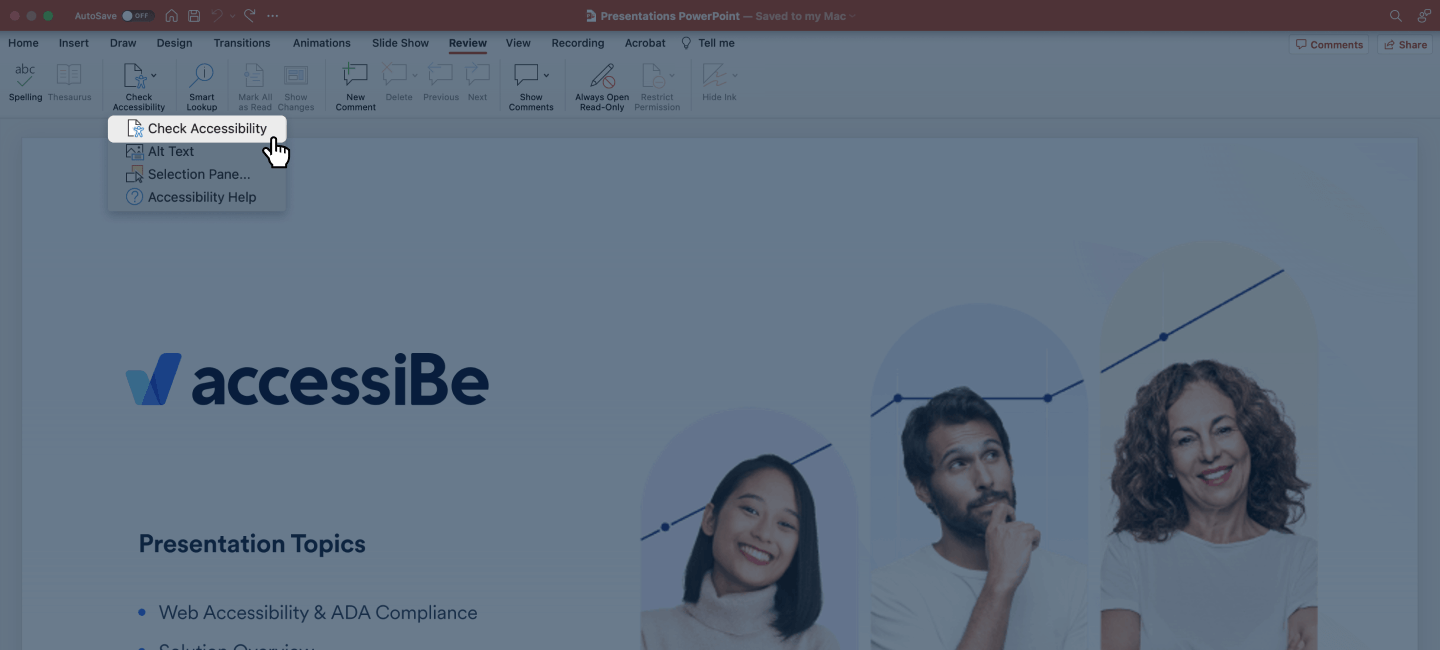Open Selection Pane from the menu

point(199,174)
